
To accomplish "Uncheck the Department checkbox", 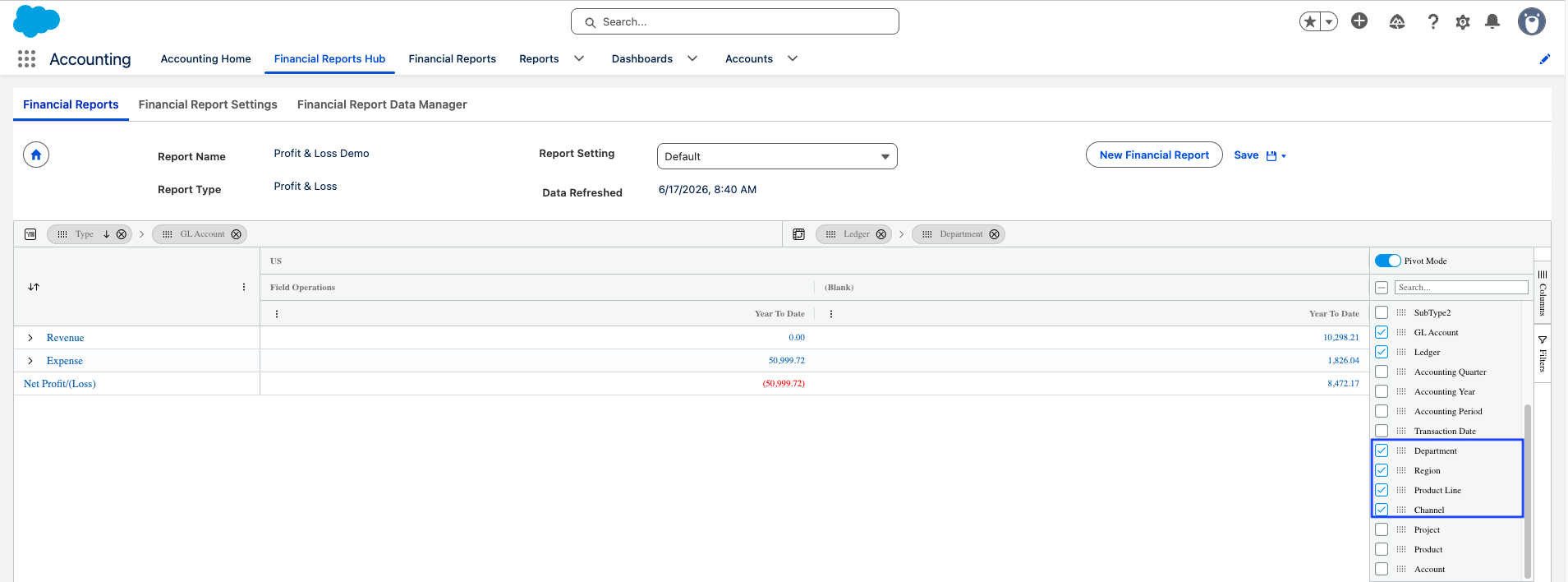I will (1382, 450).
